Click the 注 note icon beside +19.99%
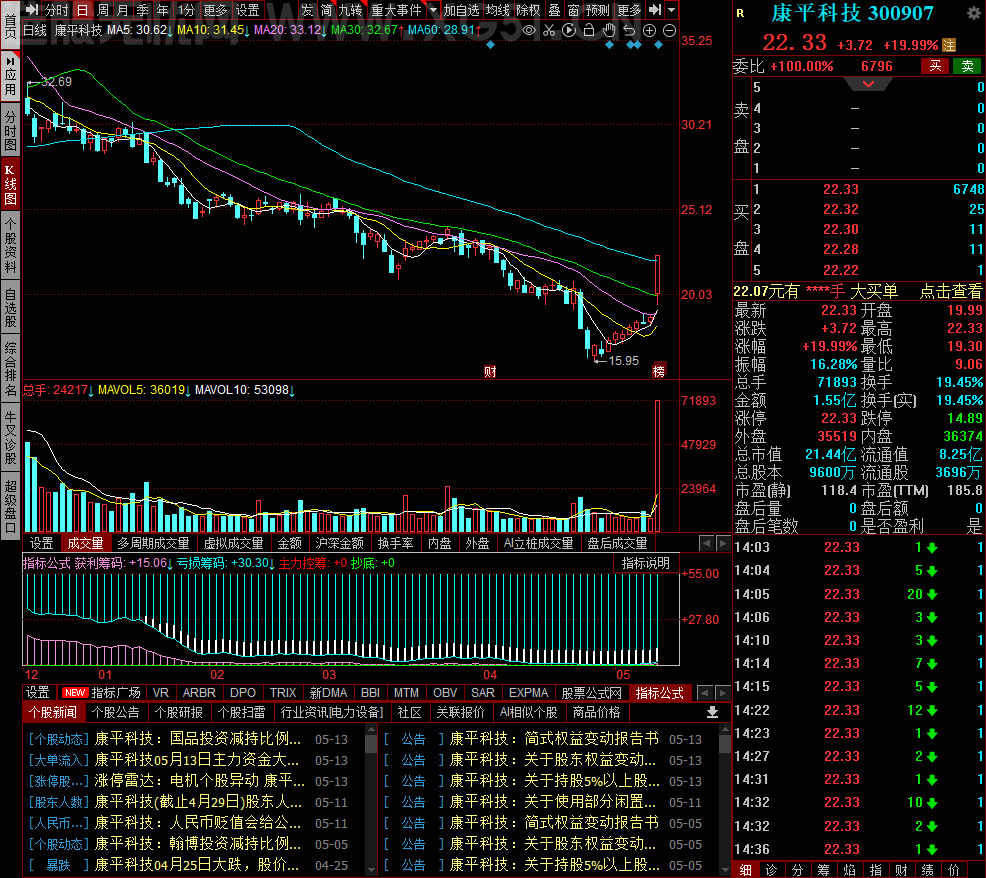Image resolution: width=986 pixels, height=878 pixels. point(949,45)
